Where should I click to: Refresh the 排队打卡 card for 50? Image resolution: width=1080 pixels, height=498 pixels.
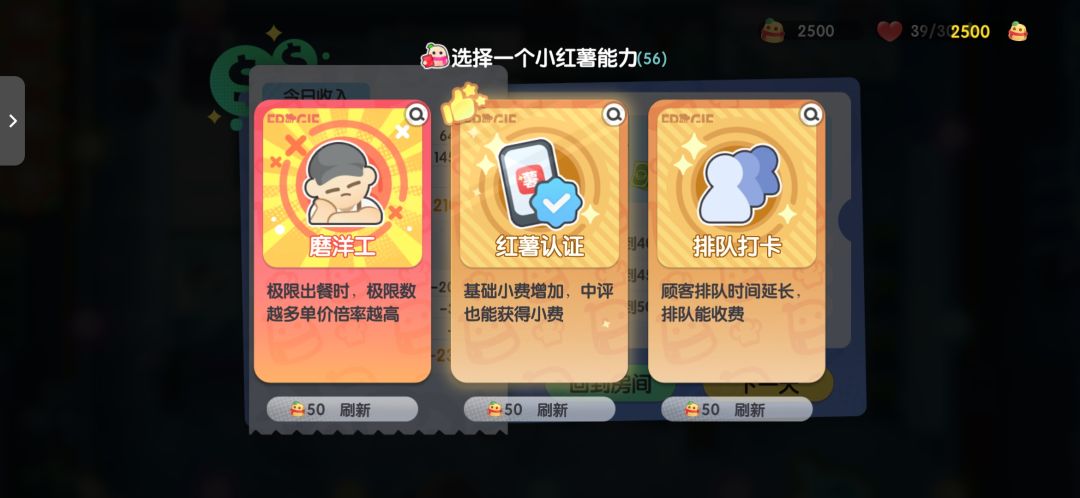pyautogui.click(x=737, y=409)
